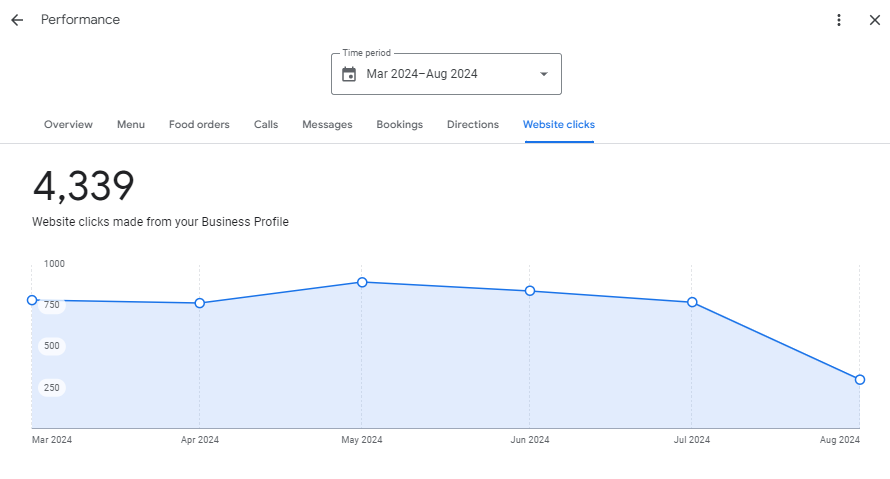Go to the Messages tab

click(x=327, y=125)
